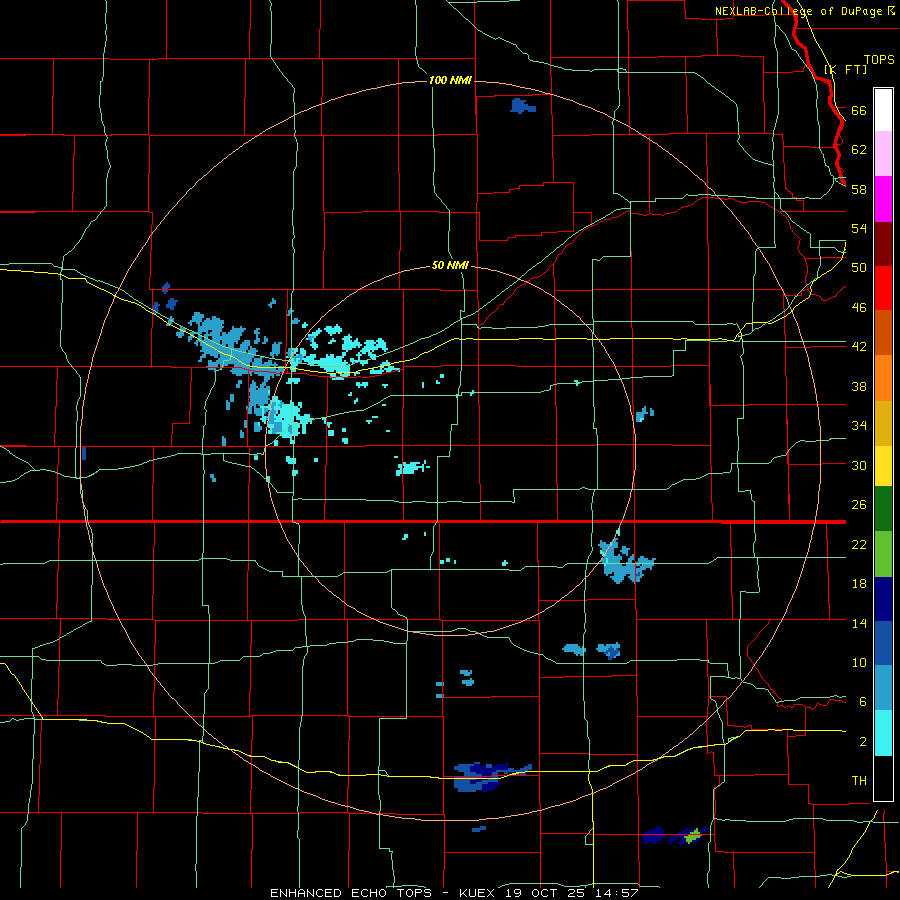Select the navy blue legend swatch
Viewport: 900px width, 900px height.
pyautogui.click(x=883, y=599)
